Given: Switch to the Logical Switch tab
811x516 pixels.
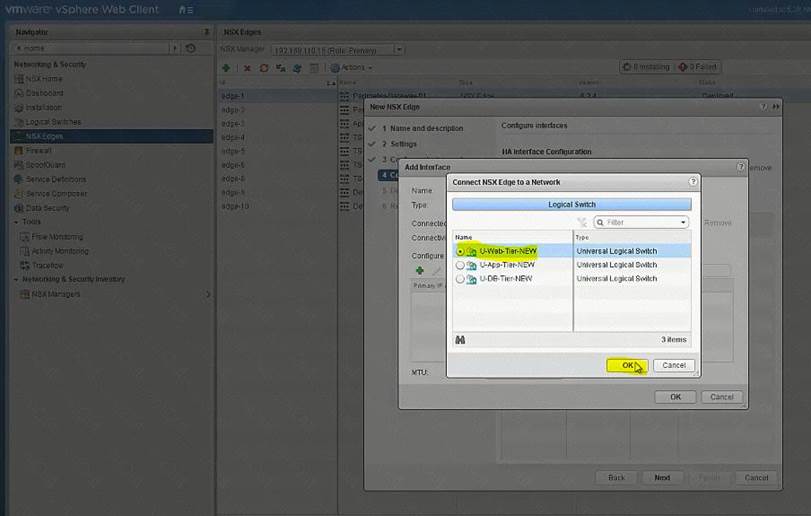Looking at the screenshot, I should (x=571, y=203).
